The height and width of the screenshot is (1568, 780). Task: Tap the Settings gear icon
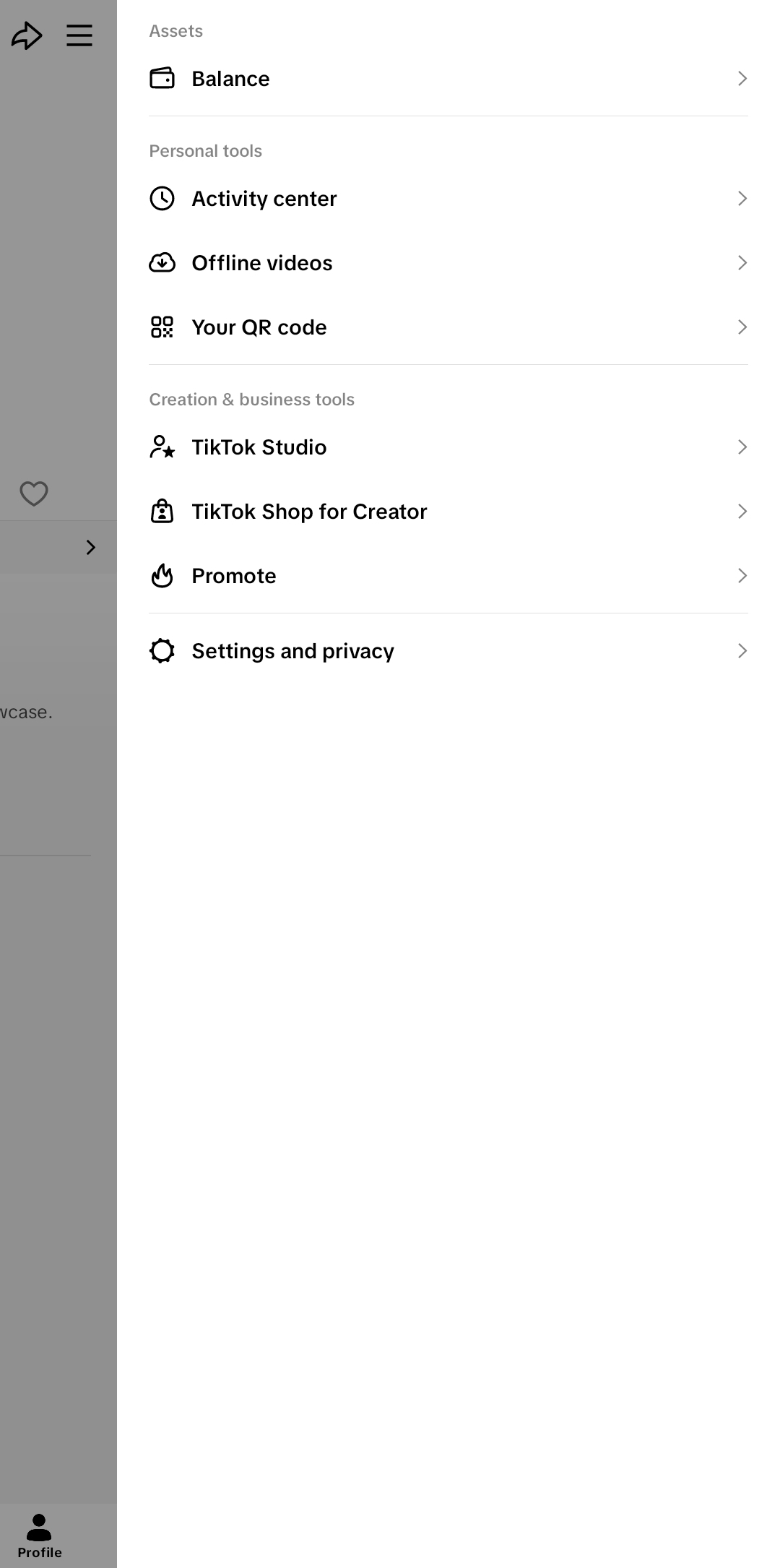pyautogui.click(x=162, y=650)
